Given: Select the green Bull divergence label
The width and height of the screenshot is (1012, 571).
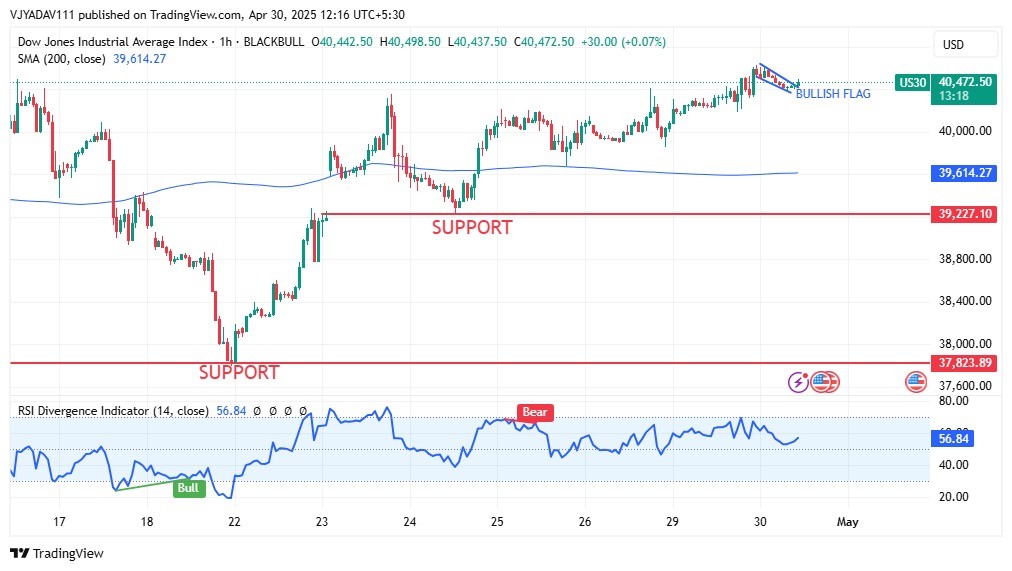Looking at the screenshot, I should [188, 488].
